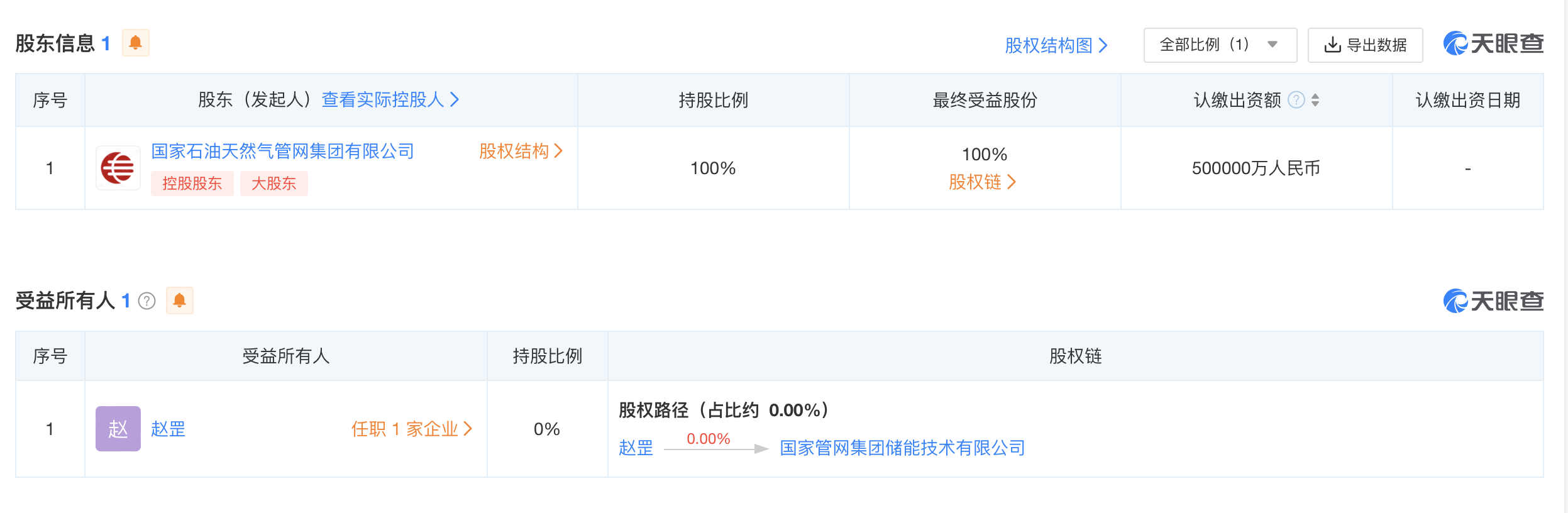Click the help icon beside 认缴出资额

1296,100
